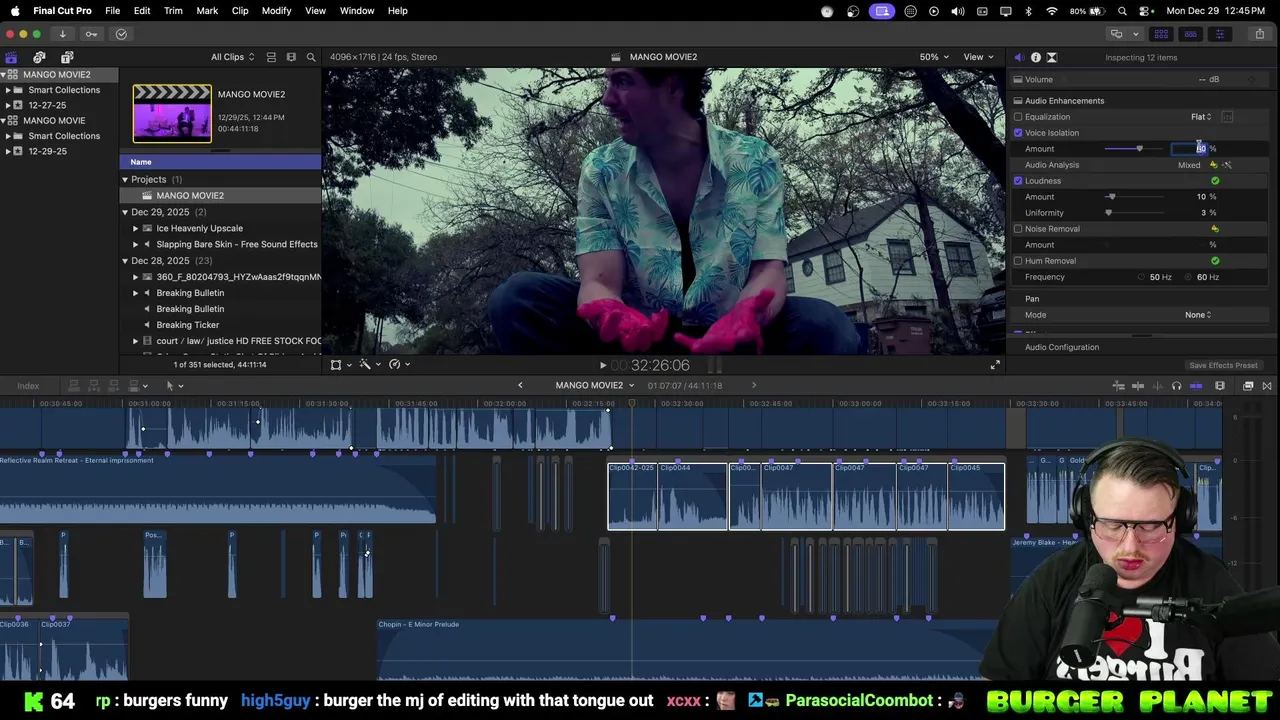
Task: Show the Audio inspector speaker icon
Action: point(1018,57)
